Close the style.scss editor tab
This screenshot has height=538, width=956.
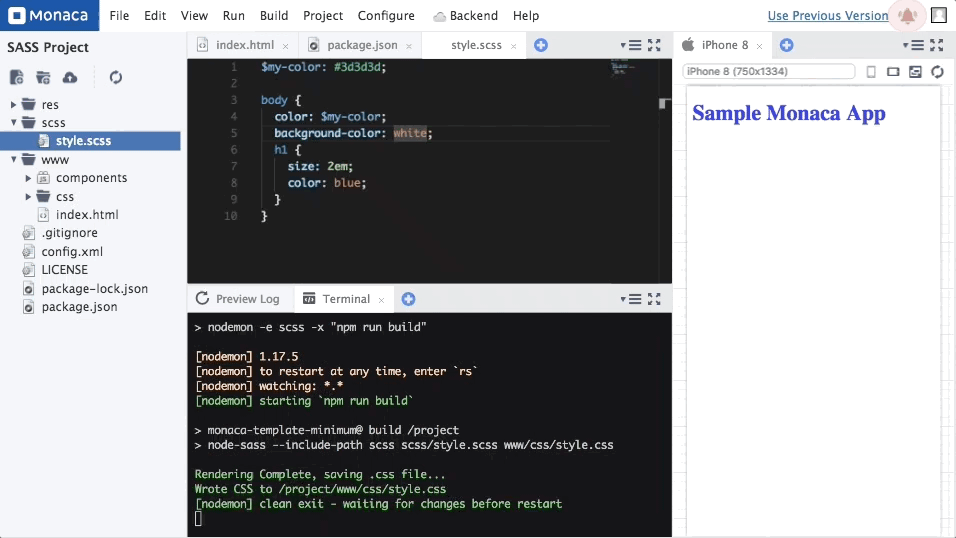[x=513, y=46]
